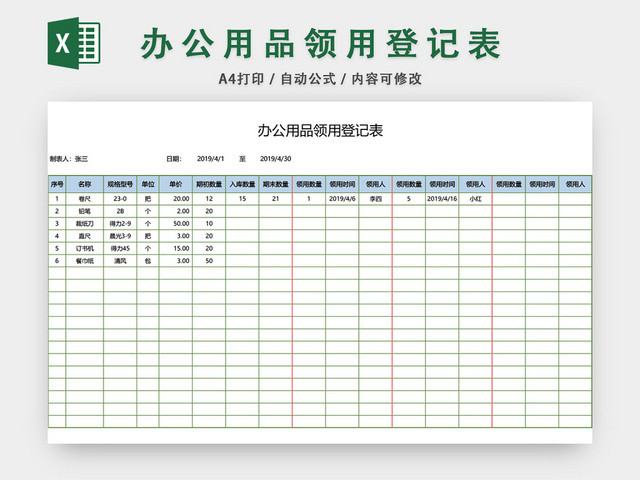Image resolution: width=640 pixels, height=480 pixels.
Task: Click the large green title 办公用品领用登记表
Action: coord(321,44)
